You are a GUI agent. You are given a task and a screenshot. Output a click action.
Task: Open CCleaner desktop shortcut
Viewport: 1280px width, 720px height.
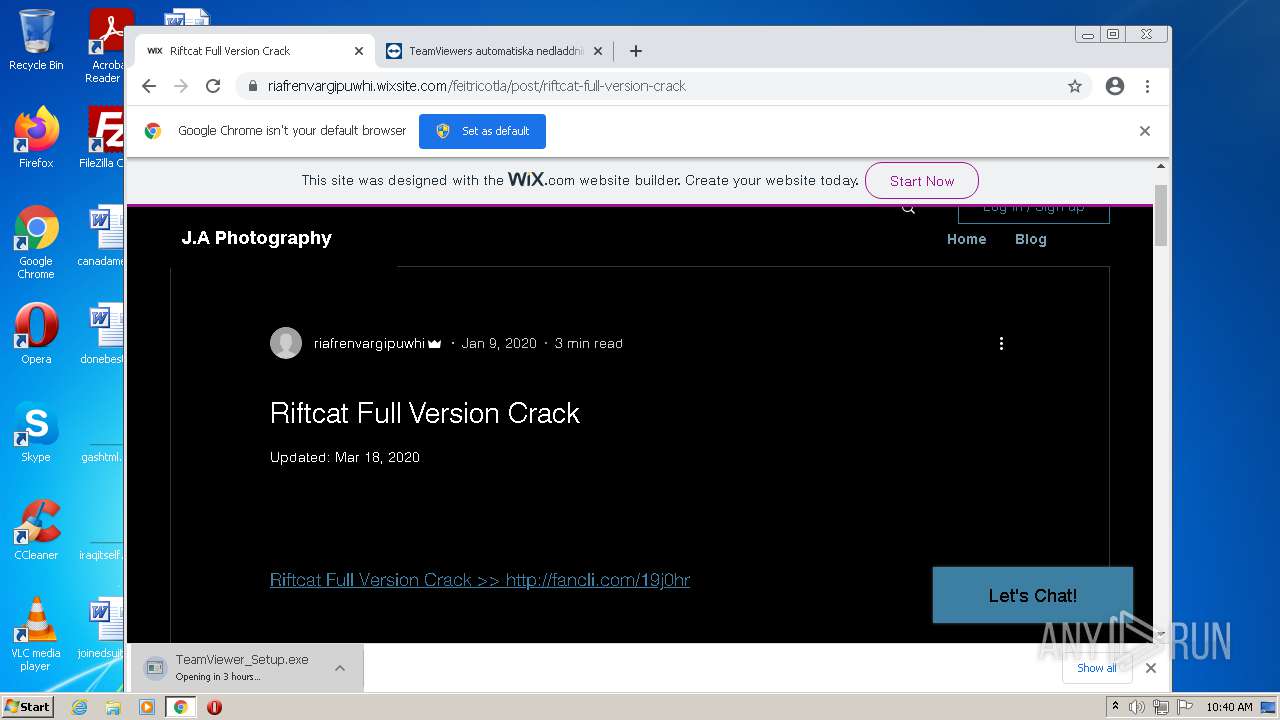pyautogui.click(x=36, y=529)
